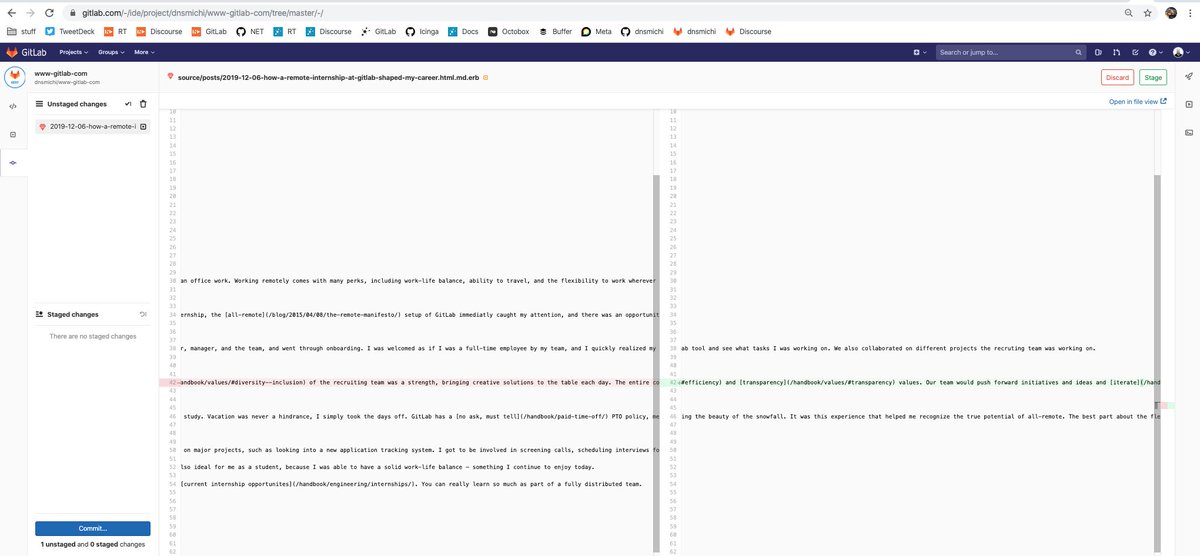Click the Stage button

click(x=1153, y=77)
